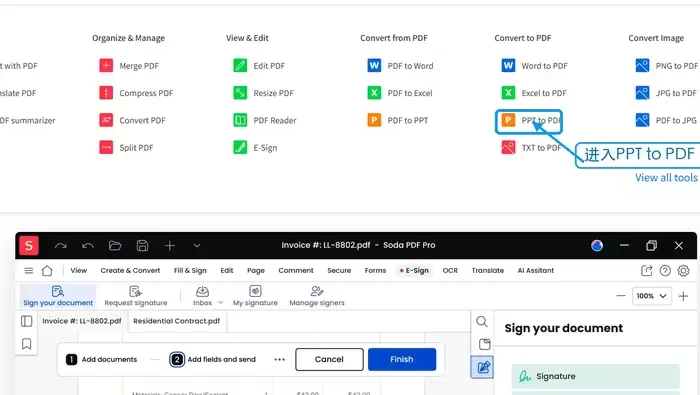
Task: Open the Merge PDF tool
Action: 129,66
